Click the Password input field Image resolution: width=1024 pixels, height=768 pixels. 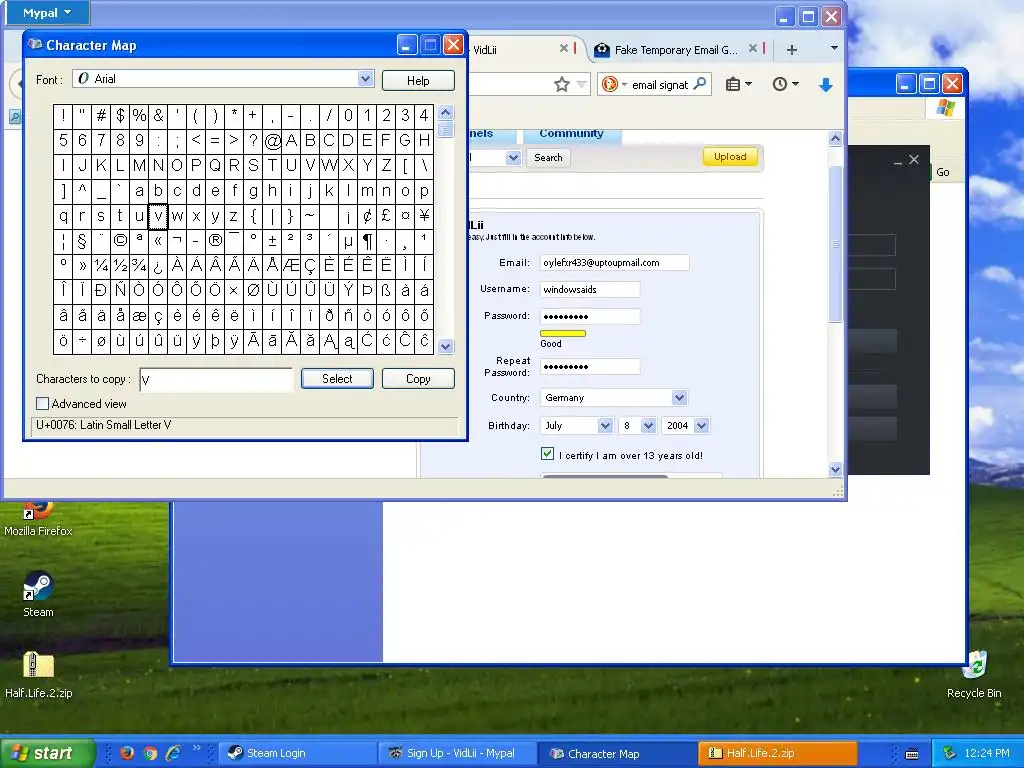click(590, 317)
